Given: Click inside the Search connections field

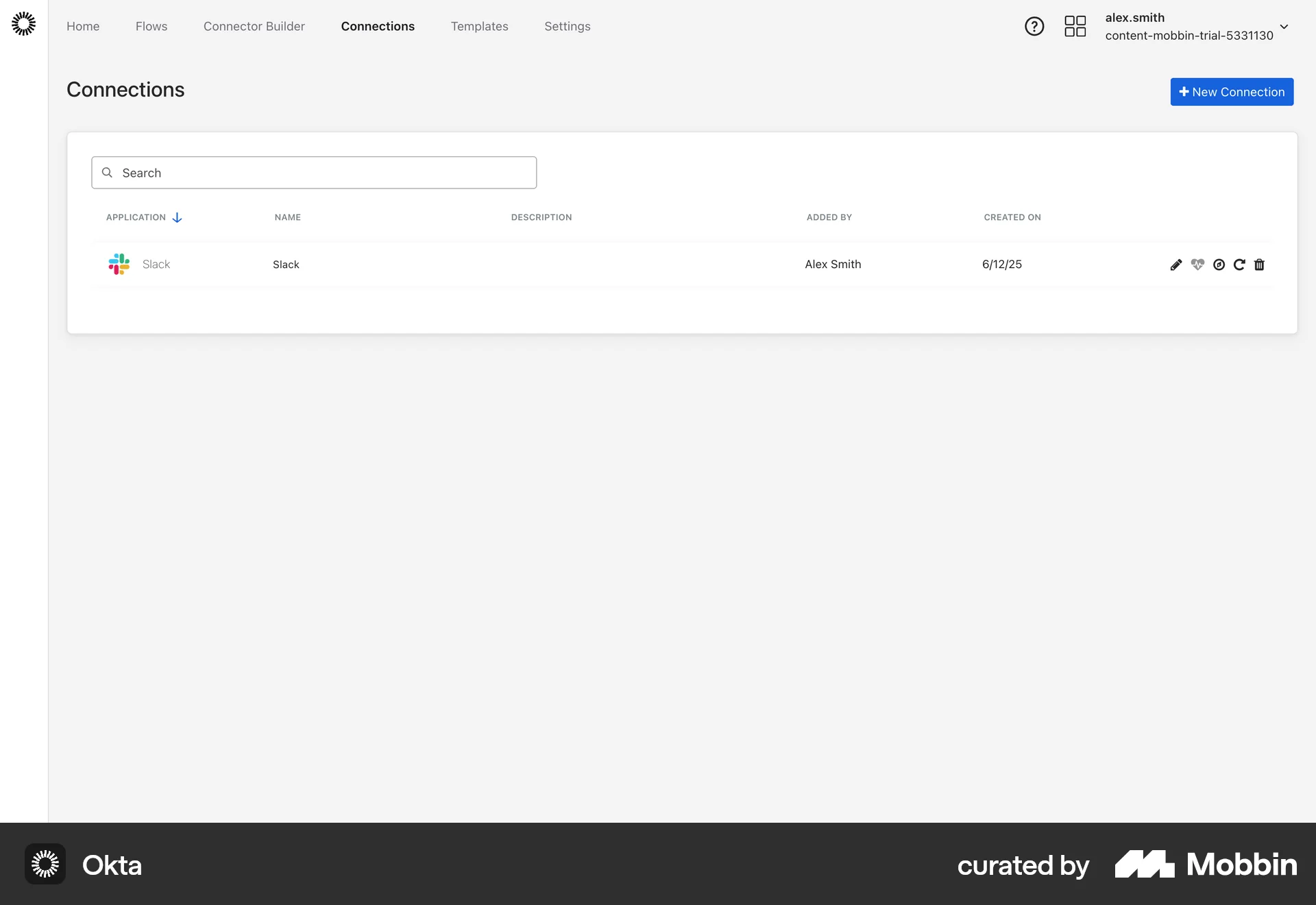Looking at the screenshot, I should click(313, 172).
